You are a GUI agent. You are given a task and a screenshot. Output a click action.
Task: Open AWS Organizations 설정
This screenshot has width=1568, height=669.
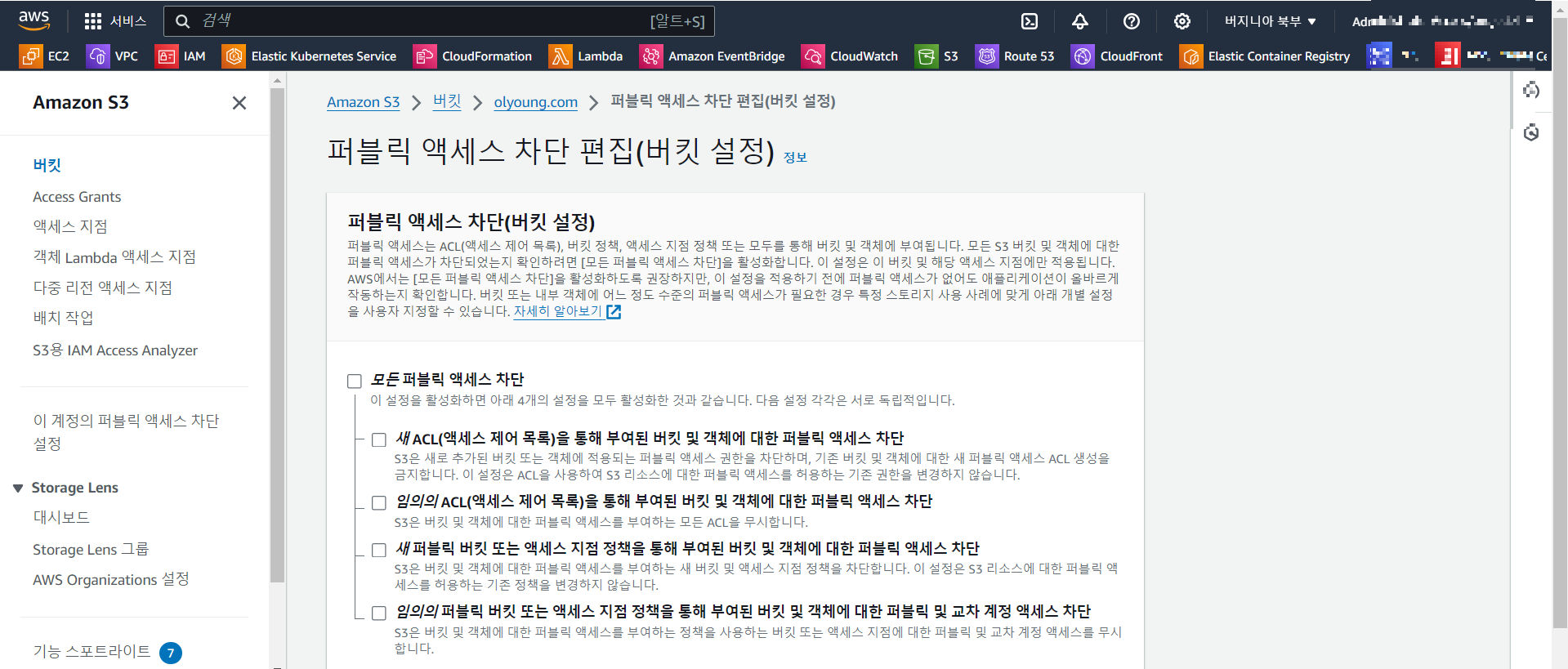click(111, 579)
